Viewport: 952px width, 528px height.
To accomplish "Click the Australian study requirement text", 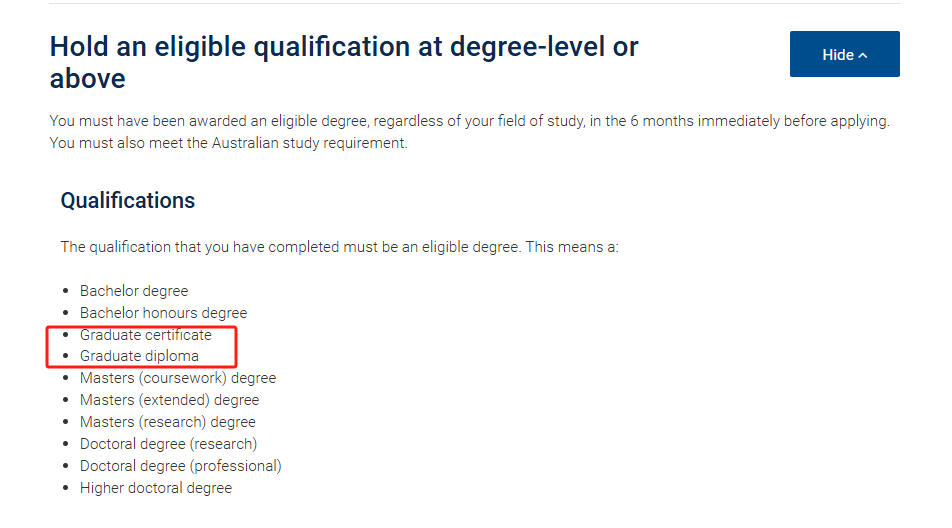I will (308, 143).
